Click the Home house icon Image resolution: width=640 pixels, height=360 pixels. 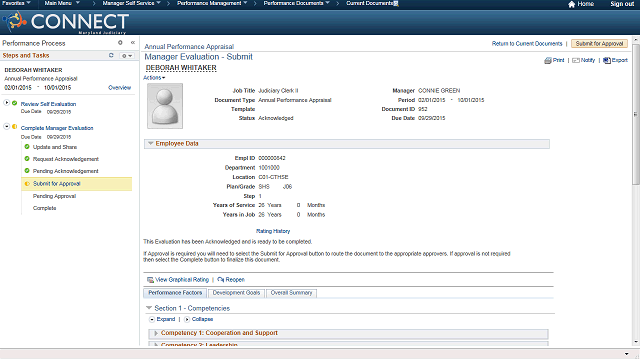[x=571, y=4]
